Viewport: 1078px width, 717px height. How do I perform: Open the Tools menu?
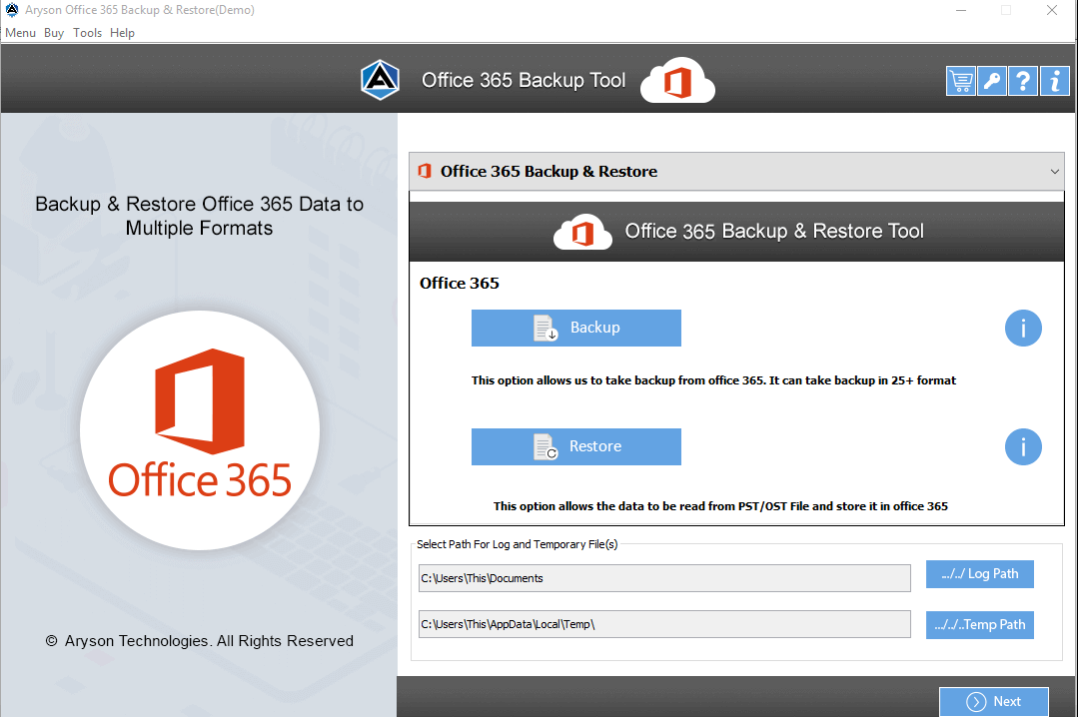(x=87, y=32)
